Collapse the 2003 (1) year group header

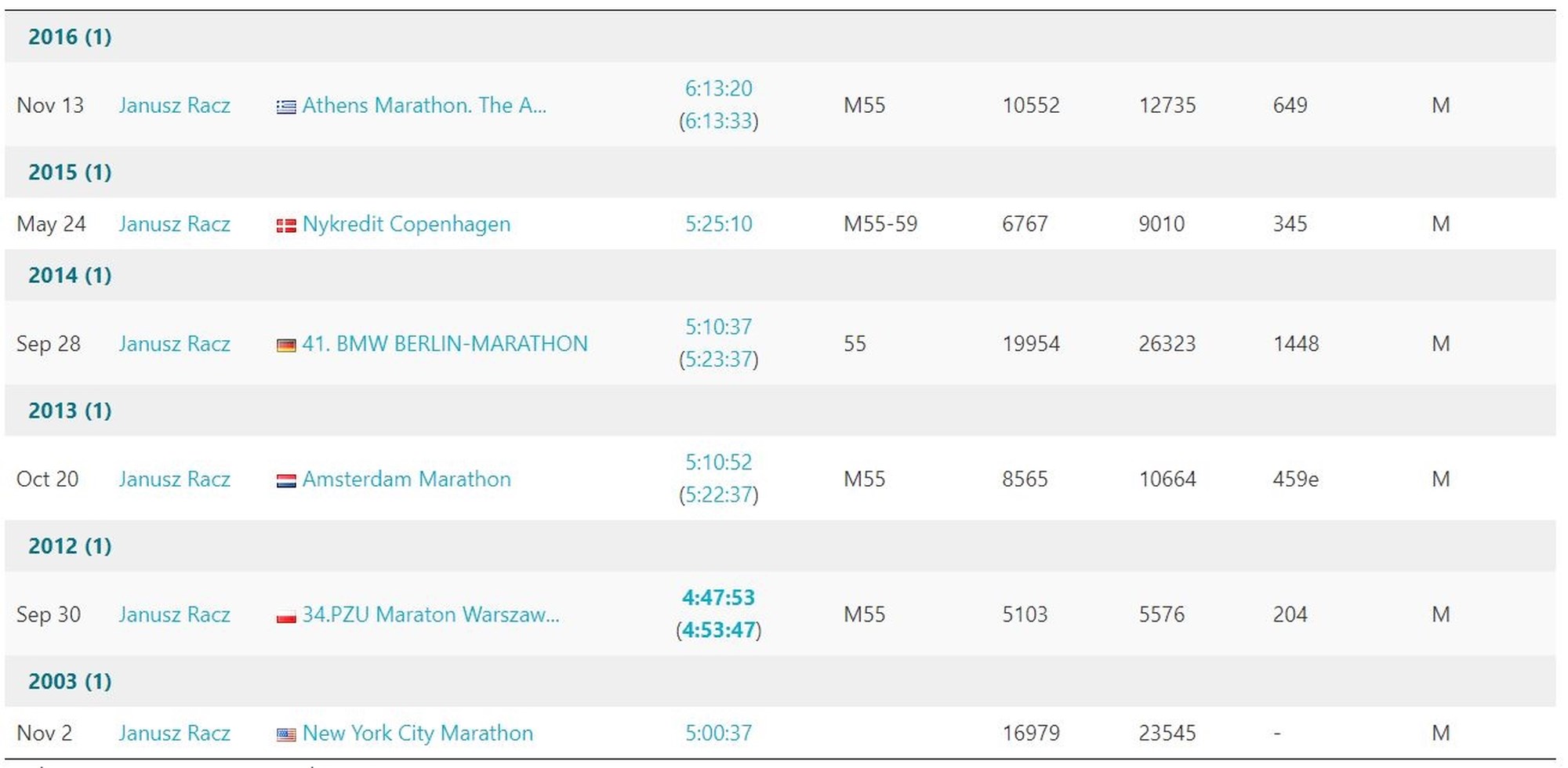coord(70,681)
